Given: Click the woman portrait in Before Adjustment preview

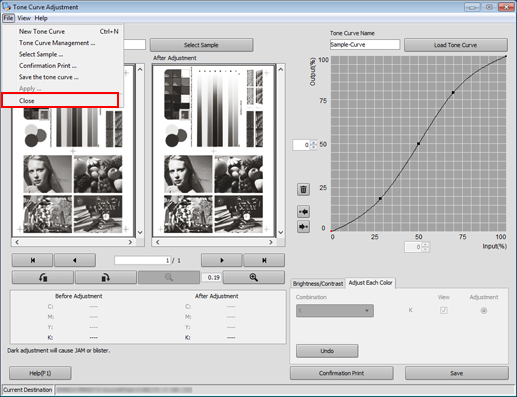Looking at the screenshot, I should 47,174.
